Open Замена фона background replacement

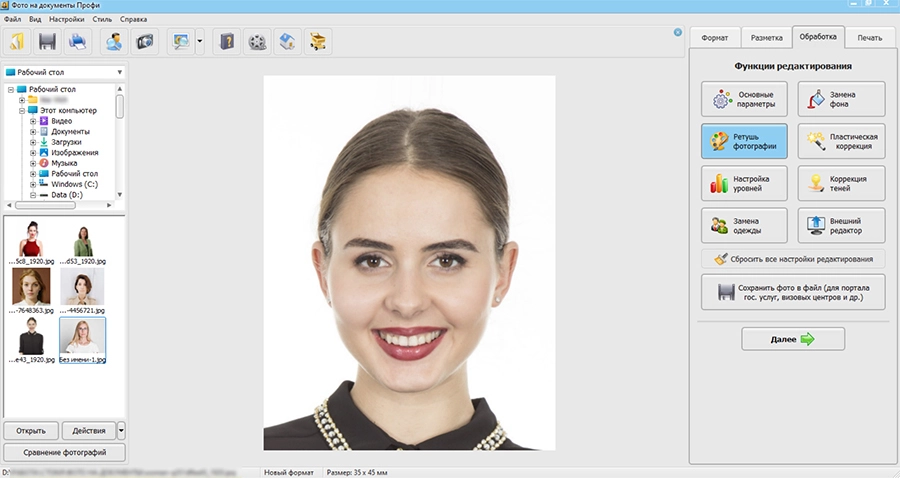(840, 99)
